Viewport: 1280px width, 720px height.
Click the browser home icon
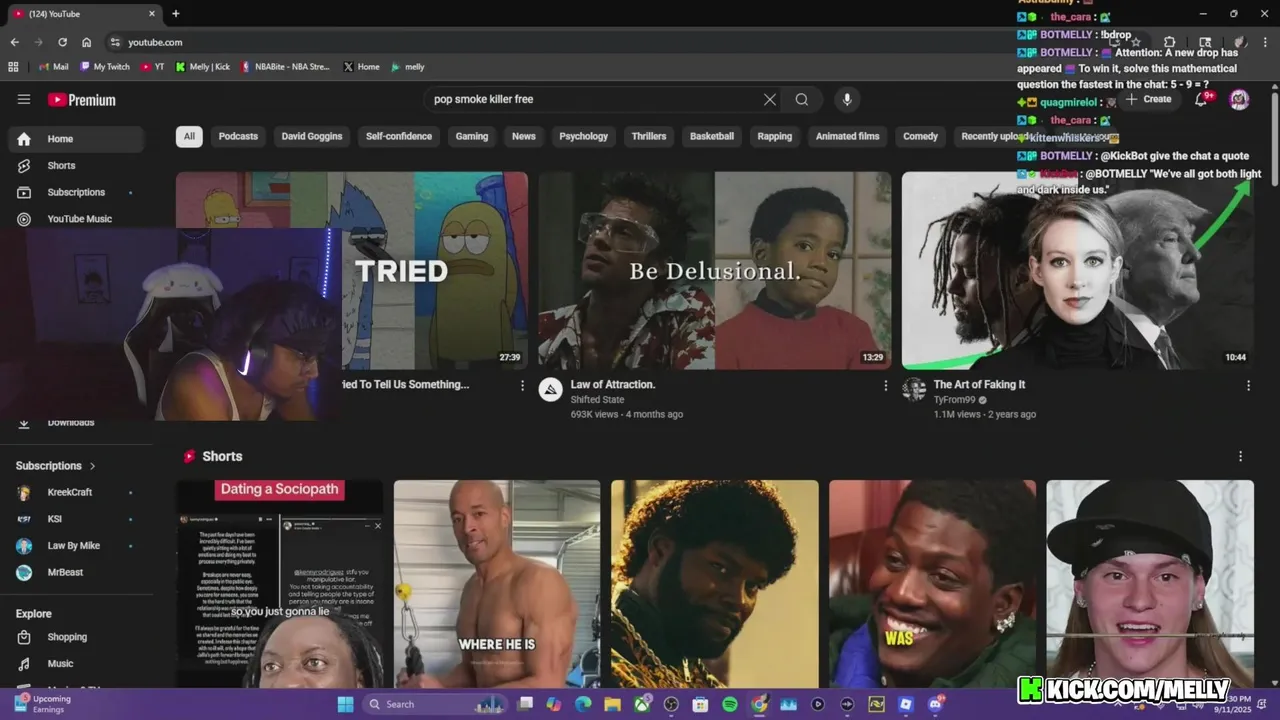(87, 42)
